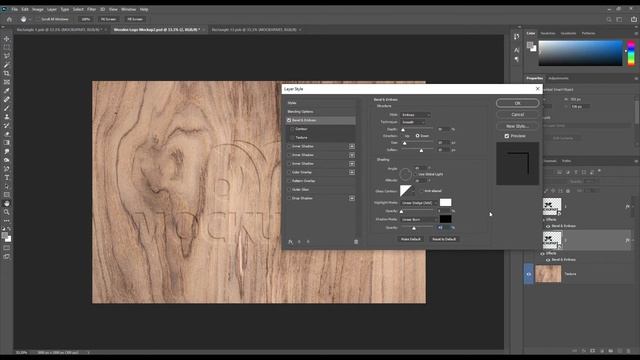640x360 pixels.
Task: Select the Move tool
Action: coord(7,39)
